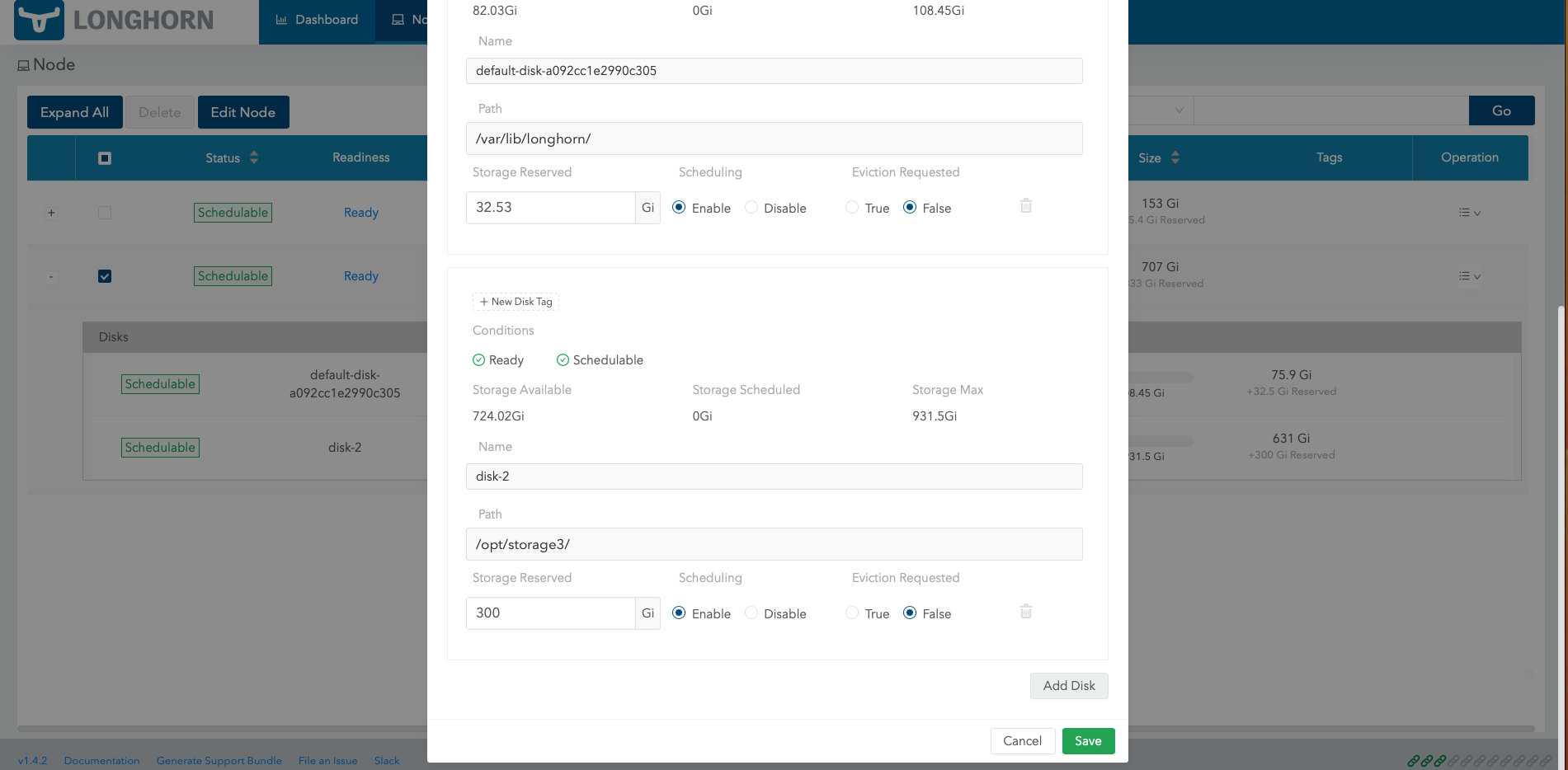
Task: Collapse the second node row
Action: [51, 276]
